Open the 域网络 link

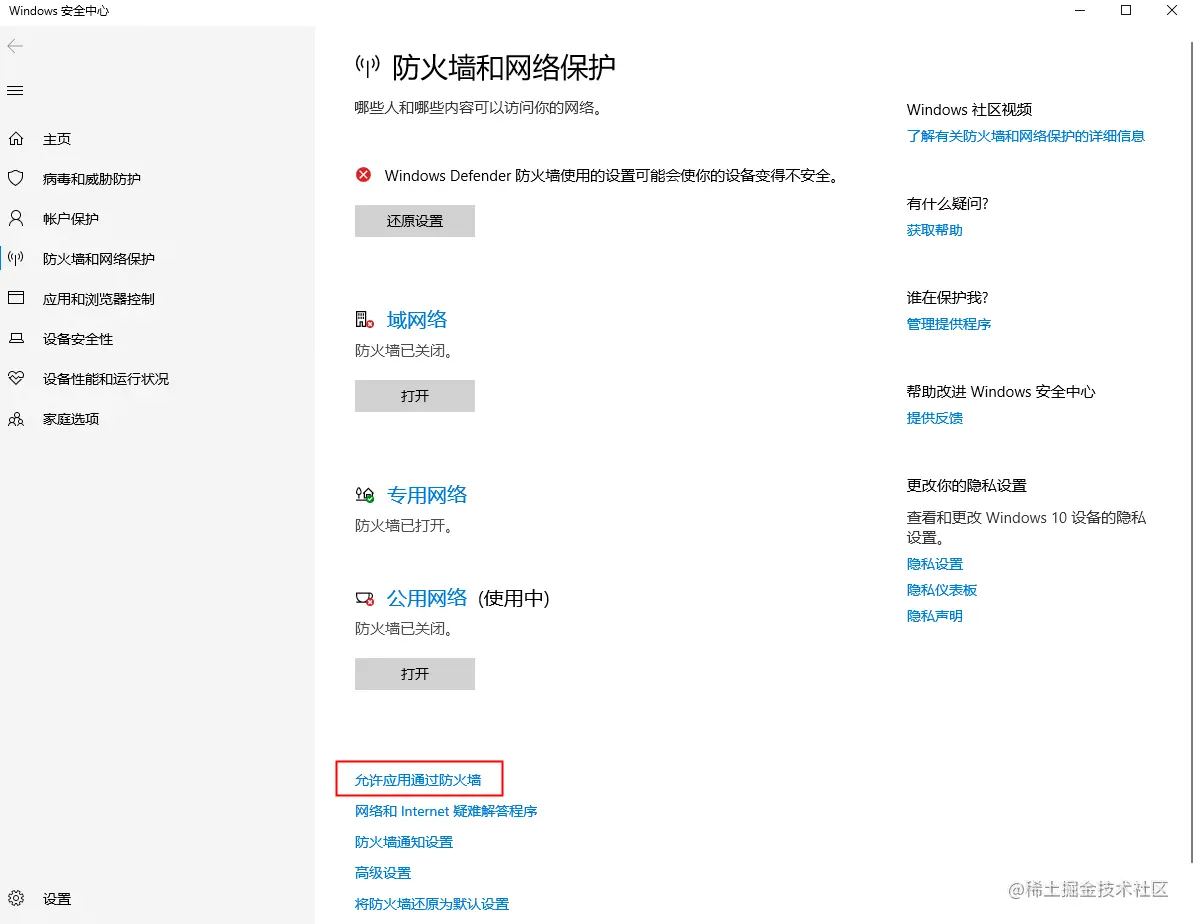tap(417, 320)
